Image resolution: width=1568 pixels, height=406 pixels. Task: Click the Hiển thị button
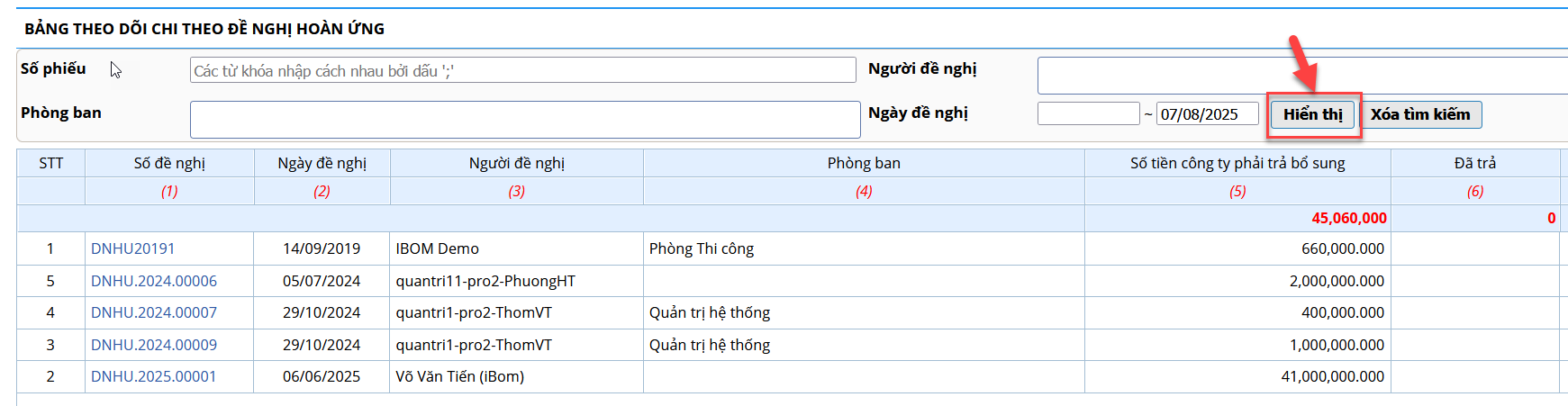click(1312, 114)
